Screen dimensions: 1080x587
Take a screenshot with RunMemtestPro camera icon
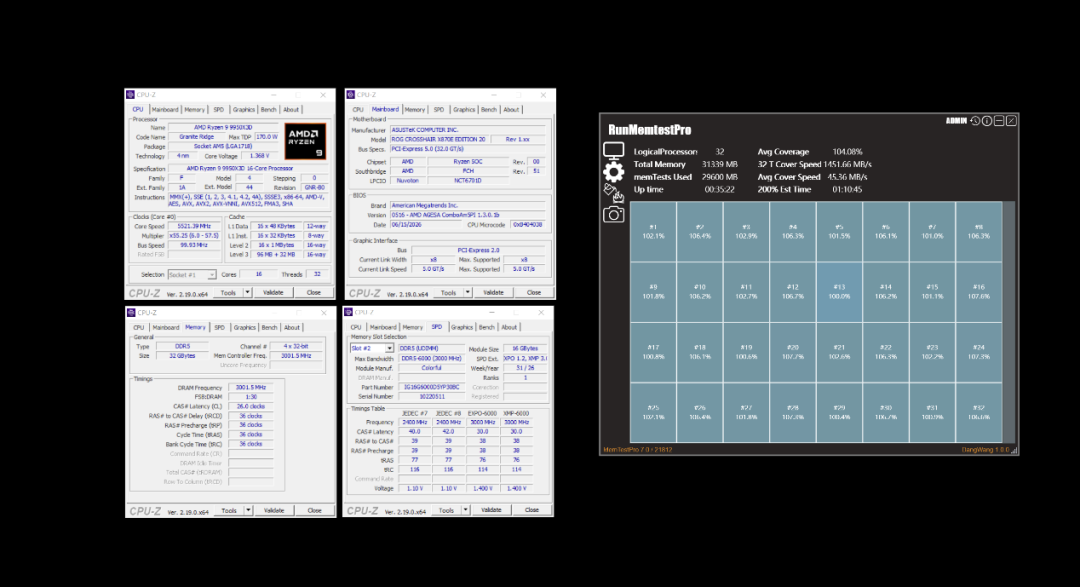(x=614, y=215)
